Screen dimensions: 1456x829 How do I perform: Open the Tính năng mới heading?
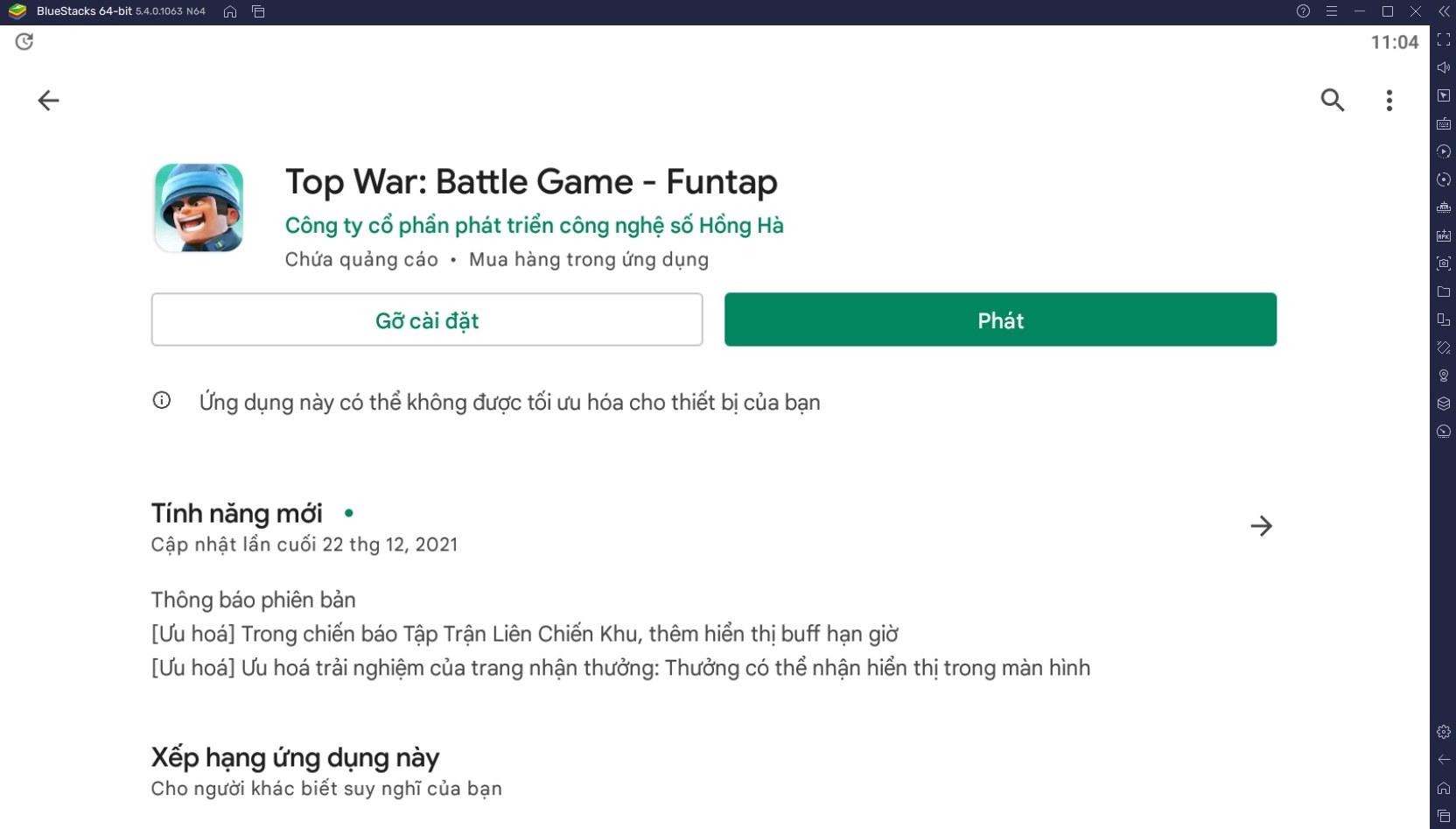click(236, 513)
